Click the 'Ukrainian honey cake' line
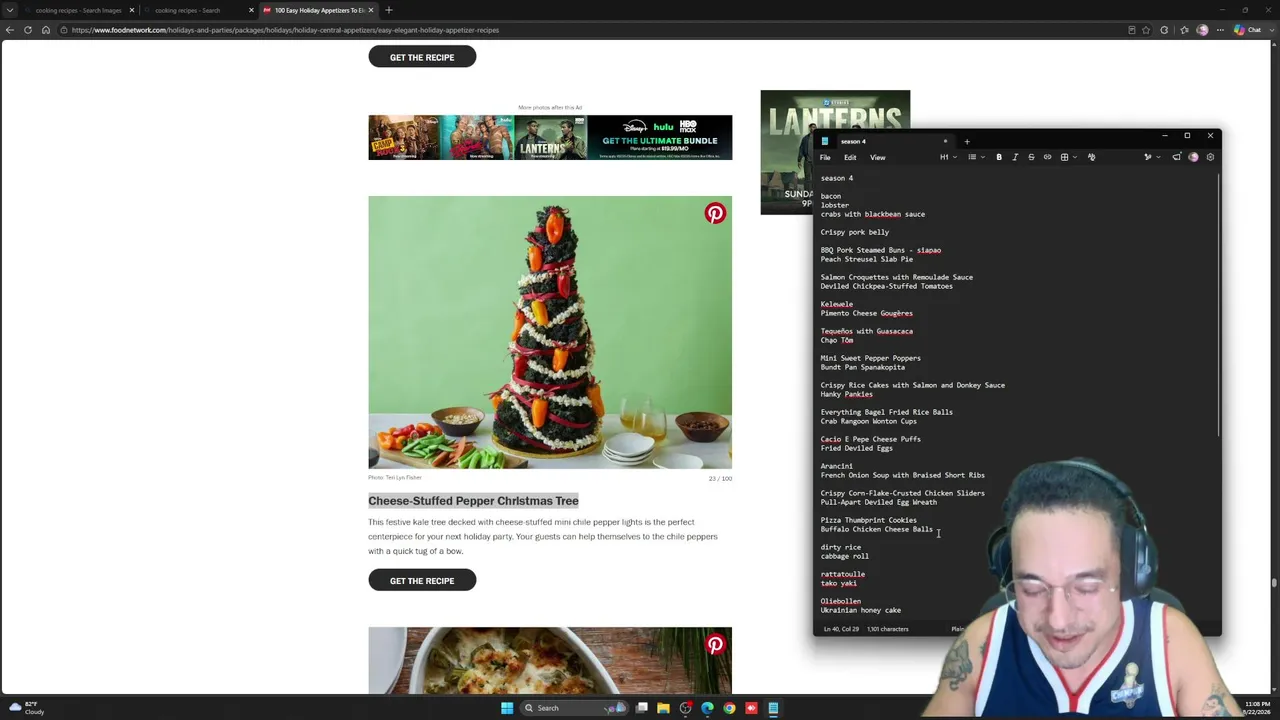The height and width of the screenshot is (720, 1280). coord(861,610)
